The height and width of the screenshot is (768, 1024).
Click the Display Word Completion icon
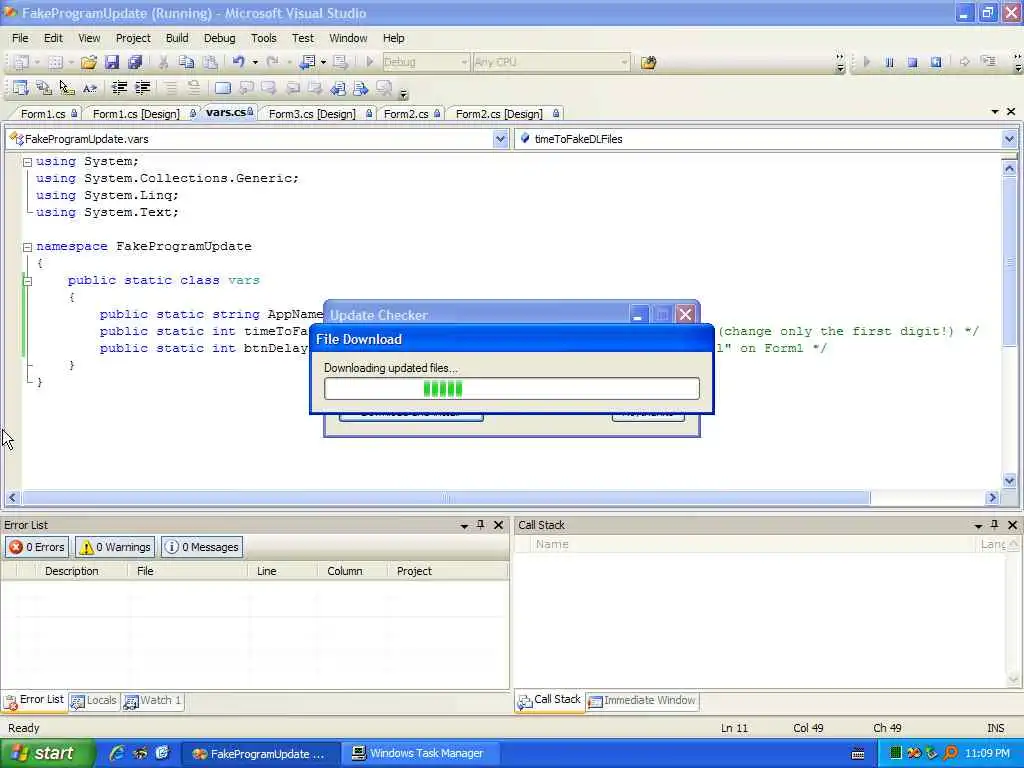[x=90, y=88]
